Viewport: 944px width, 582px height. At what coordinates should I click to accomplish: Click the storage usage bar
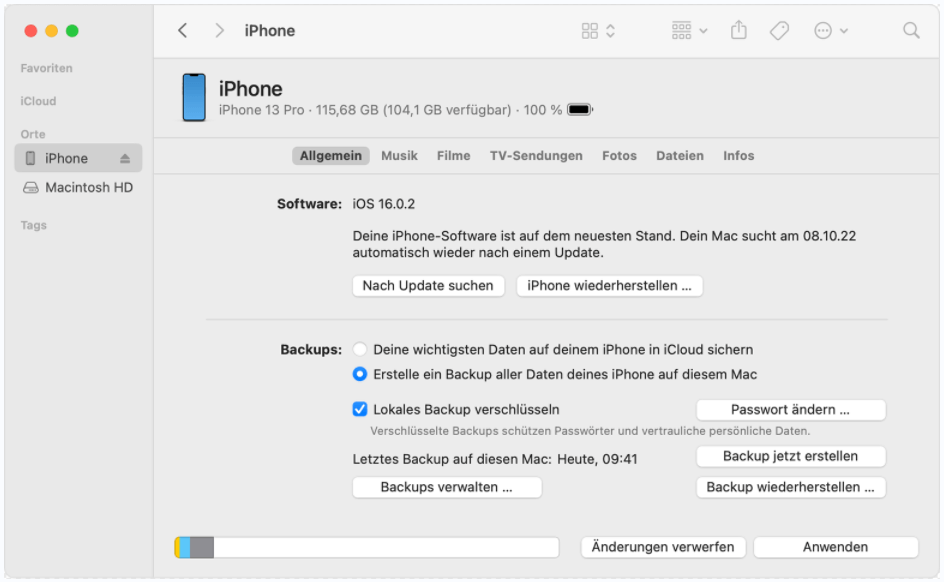click(366, 547)
